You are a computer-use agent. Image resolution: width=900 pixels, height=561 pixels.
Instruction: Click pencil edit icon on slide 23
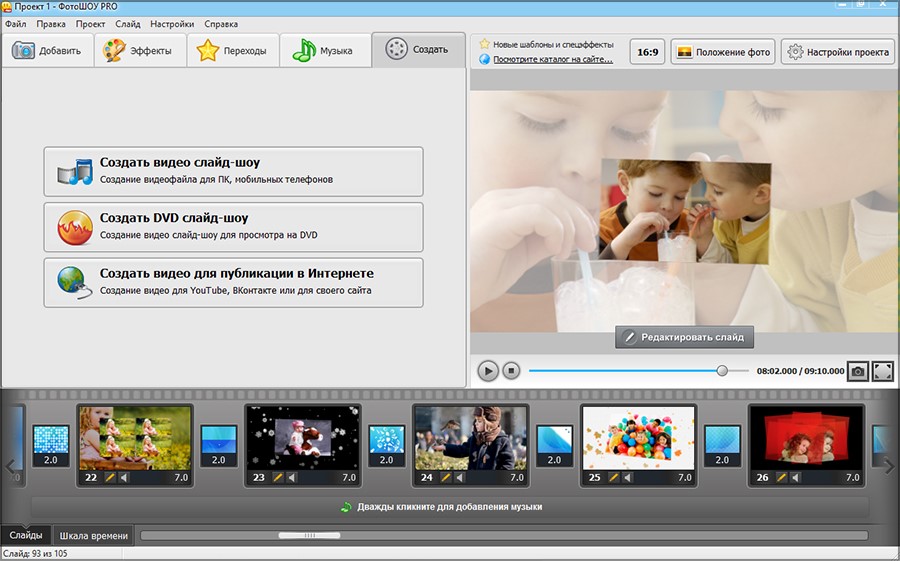pos(278,477)
